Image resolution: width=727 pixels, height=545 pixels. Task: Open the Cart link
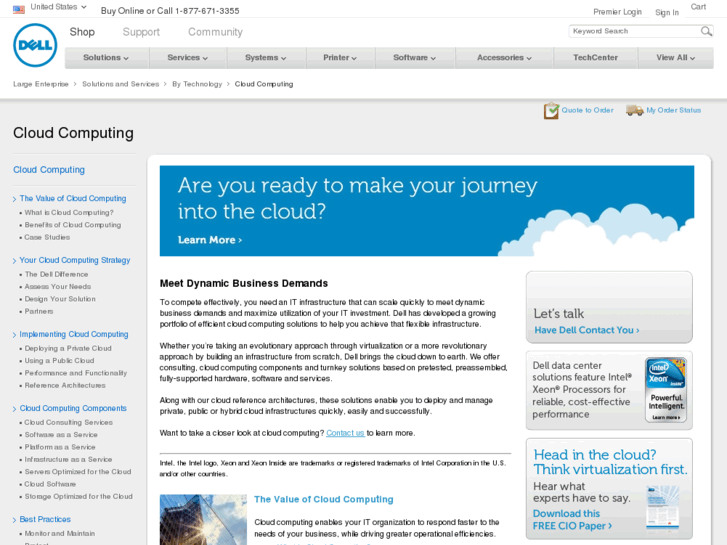[698, 6]
